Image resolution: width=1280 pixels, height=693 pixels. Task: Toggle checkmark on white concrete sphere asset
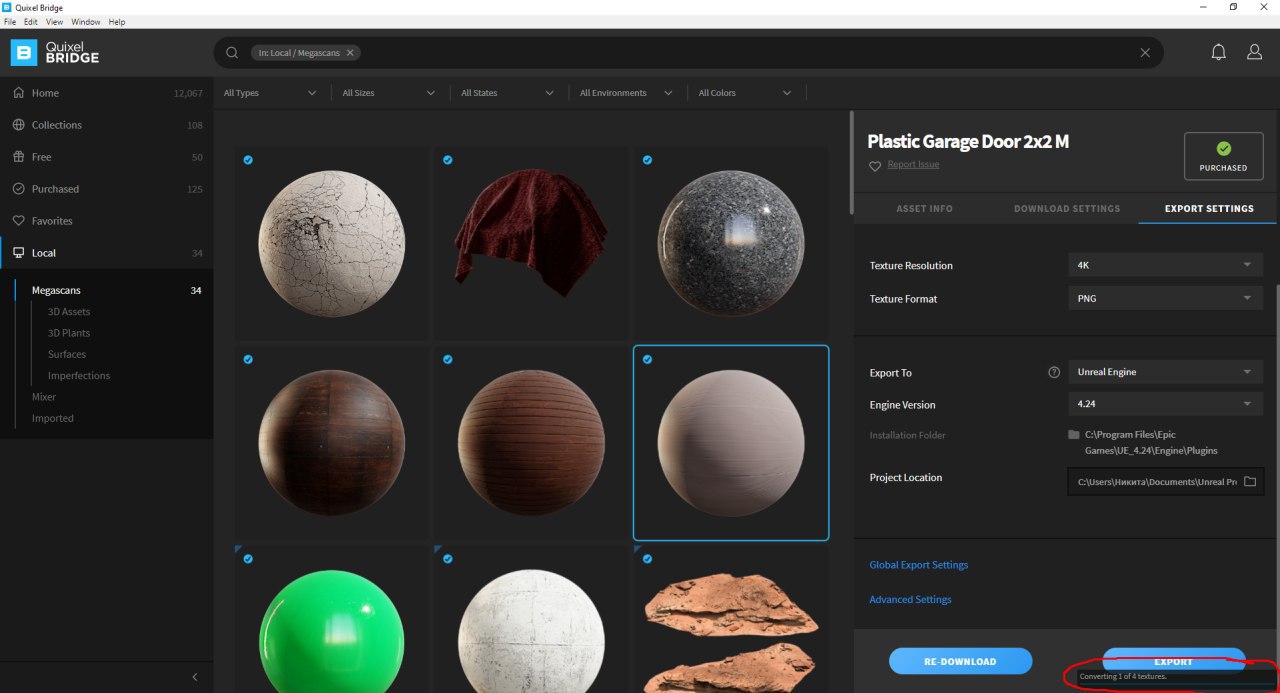pos(448,559)
